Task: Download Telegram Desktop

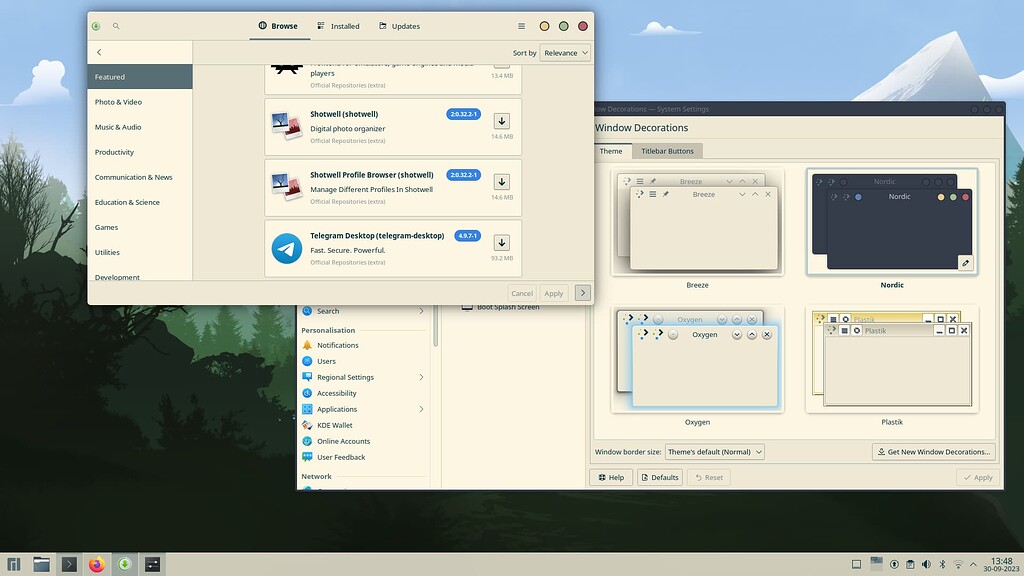Action: coord(501,242)
